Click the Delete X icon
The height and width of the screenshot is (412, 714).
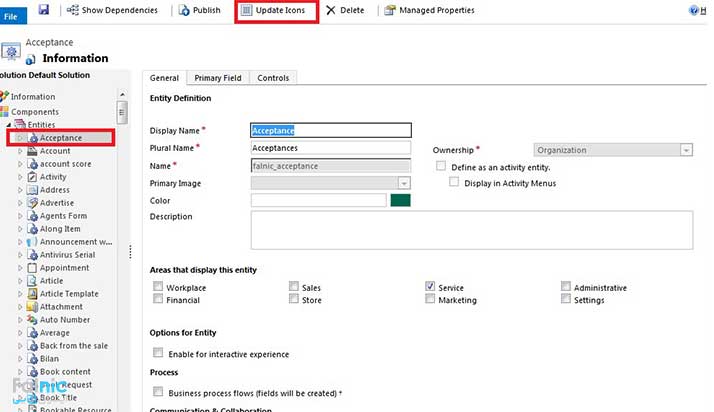[331, 10]
